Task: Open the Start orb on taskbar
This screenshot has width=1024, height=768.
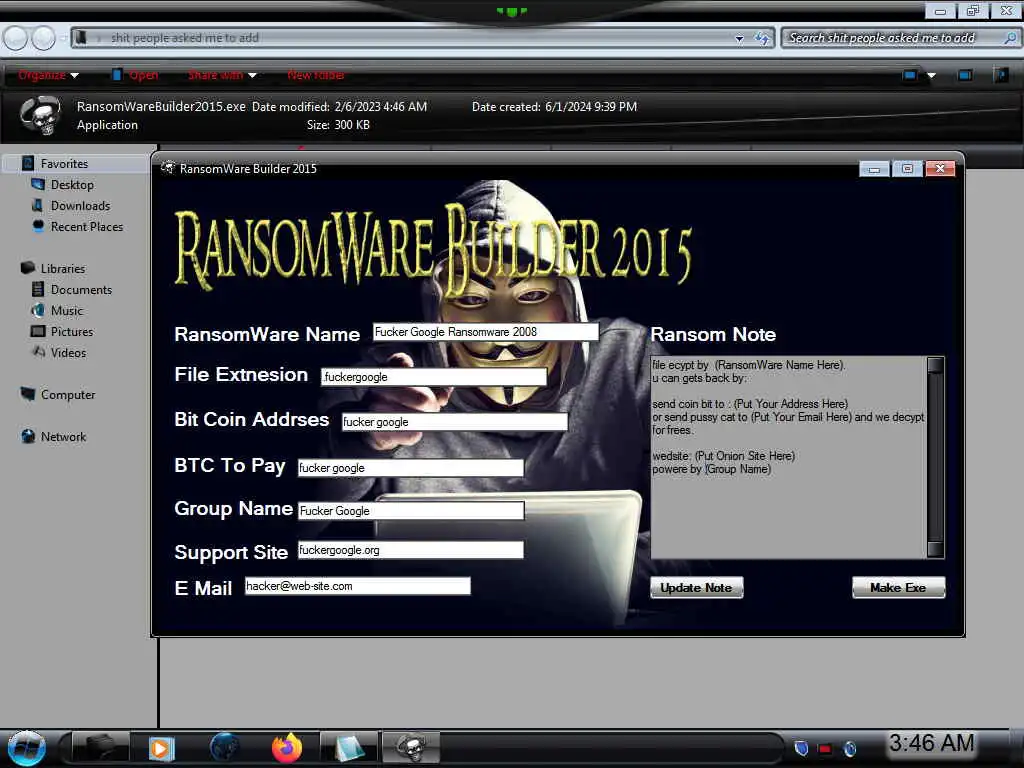Action: (x=26, y=749)
